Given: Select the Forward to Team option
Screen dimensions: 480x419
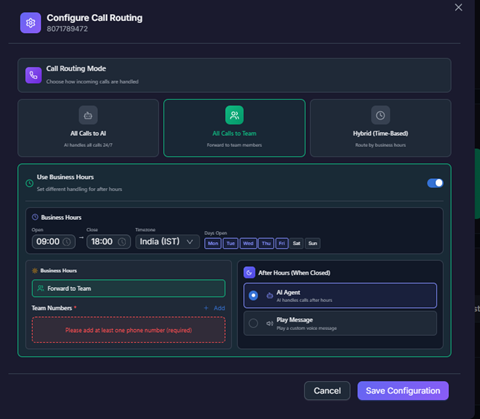Looking at the screenshot, I should pyautogui.click(x=129, y=288).
